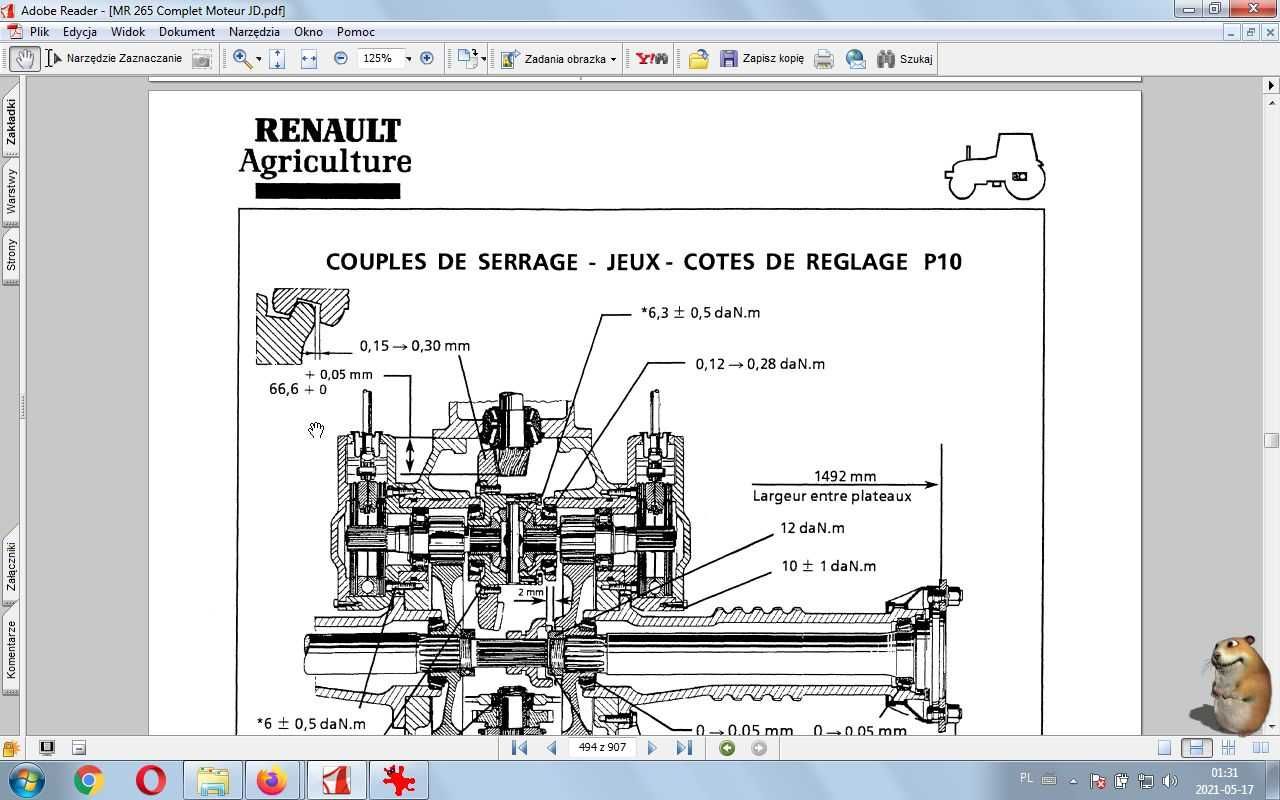Open the Okno menu
The height and width of the screenshot is (800, 1280).
click(308, 32)
